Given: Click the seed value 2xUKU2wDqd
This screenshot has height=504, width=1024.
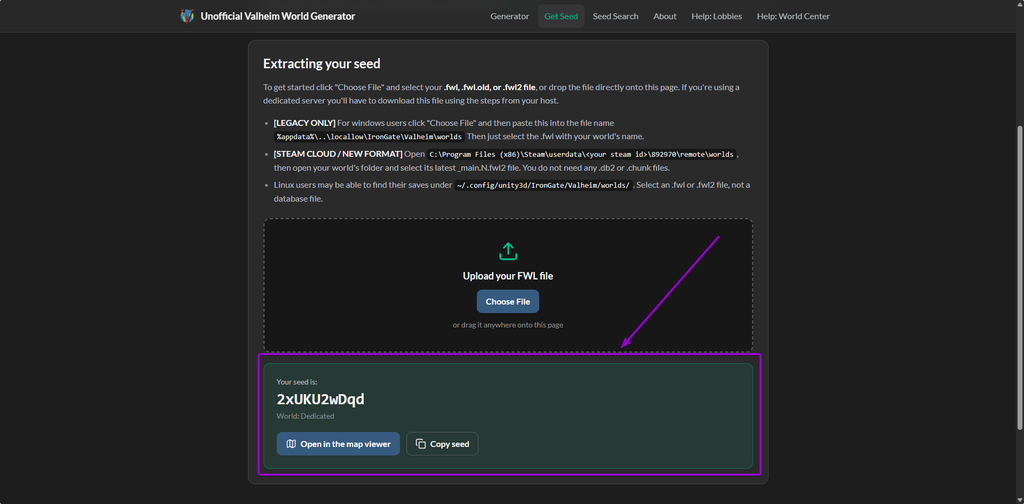Looking at the screenshot, I should [x=320, y=400].
